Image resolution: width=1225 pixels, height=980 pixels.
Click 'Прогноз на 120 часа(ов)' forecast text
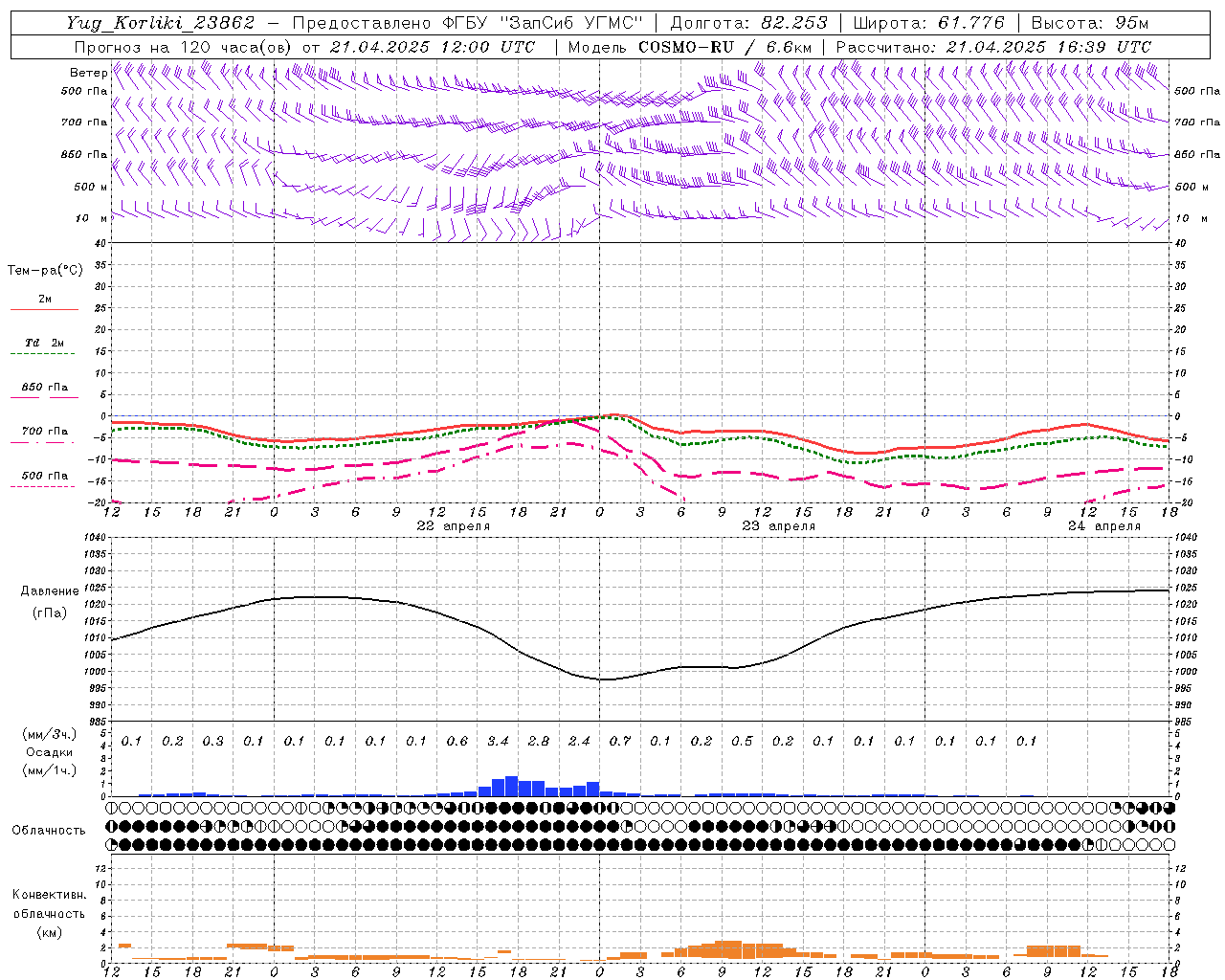183,47
